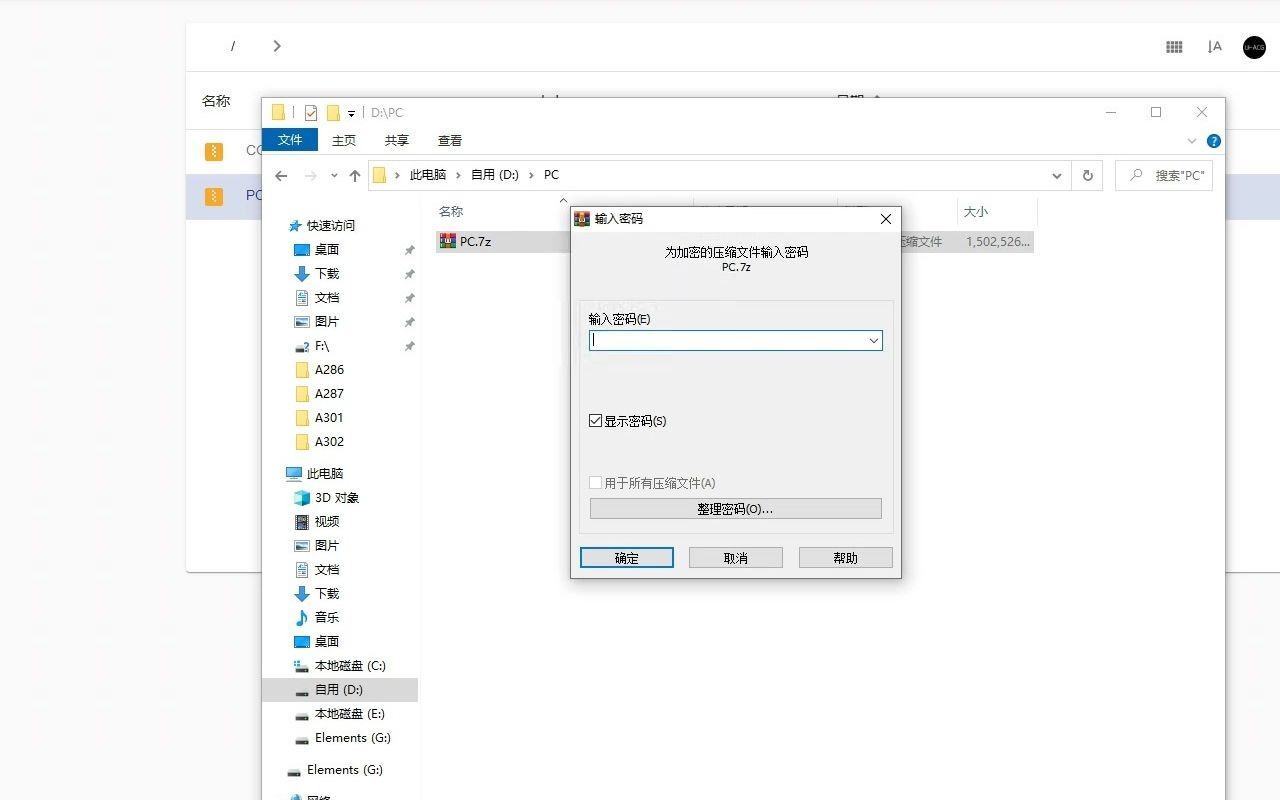Image resolution: width=1280 pixels, height=800 pixels.
Task: Select 自用 (D:) drive in navigation pane
Action: [339, 690]
